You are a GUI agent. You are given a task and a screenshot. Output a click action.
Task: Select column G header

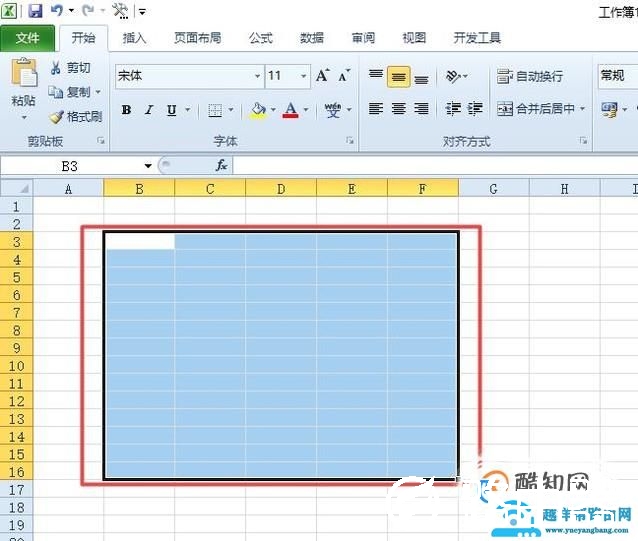click(x=493, y=189)
